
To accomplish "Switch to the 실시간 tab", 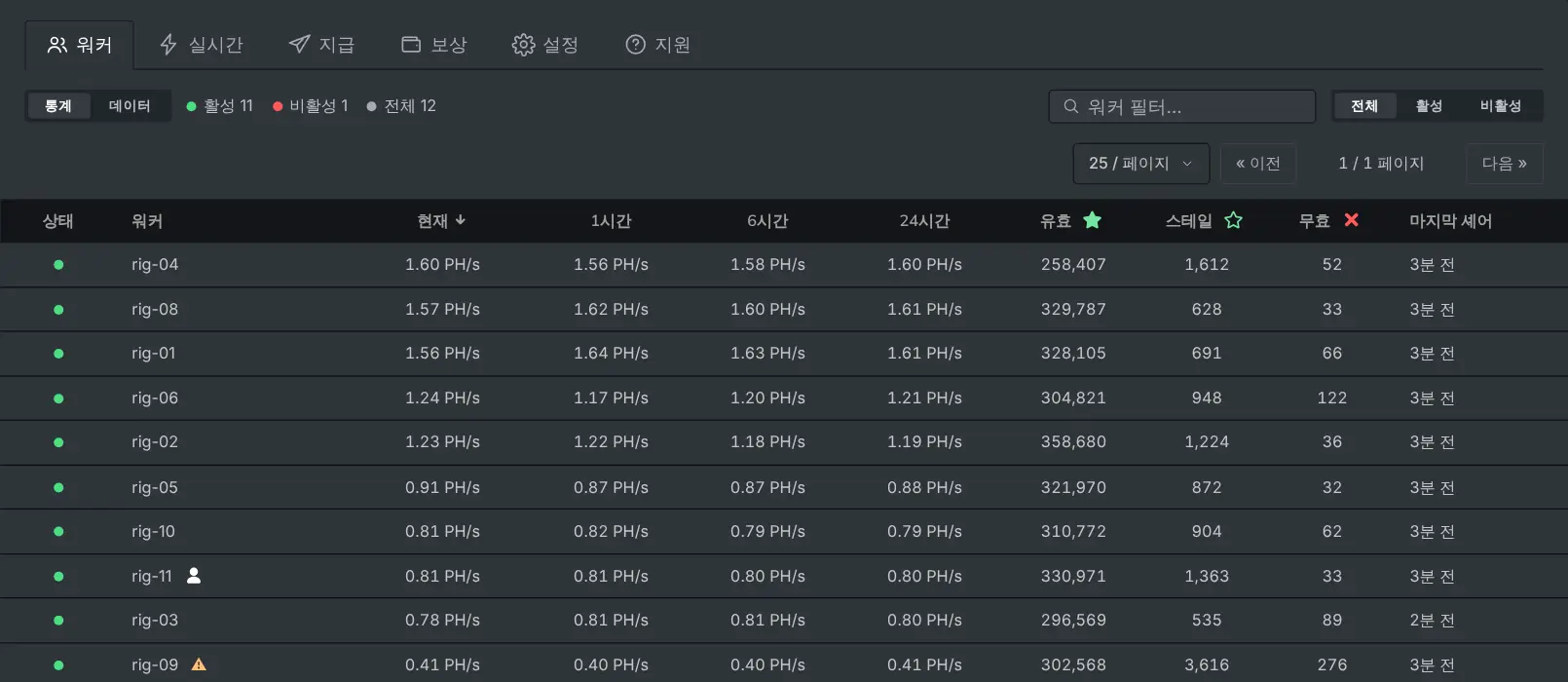I will point(202,45).
